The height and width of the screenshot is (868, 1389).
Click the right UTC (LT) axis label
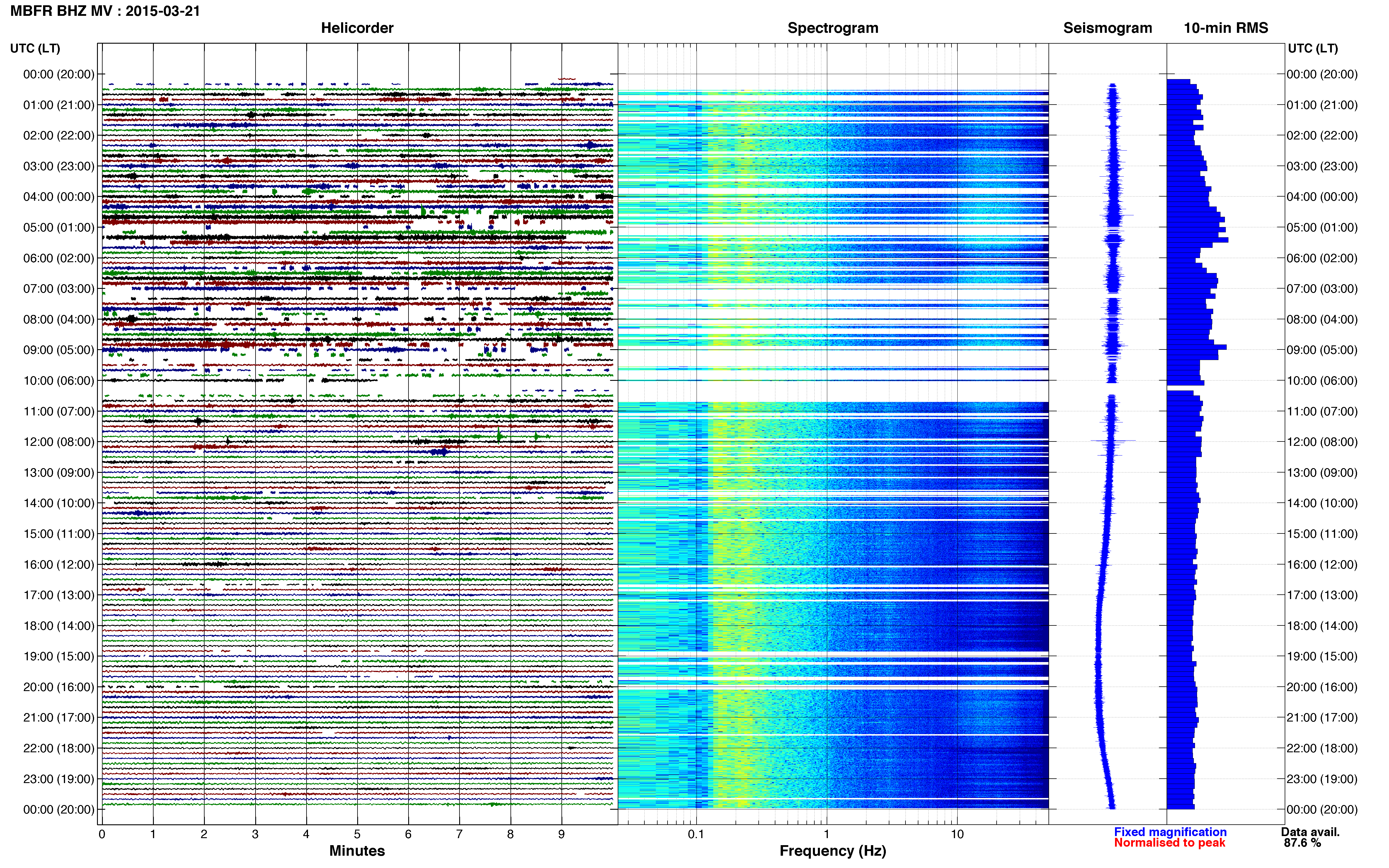(x=1313, y=48)
